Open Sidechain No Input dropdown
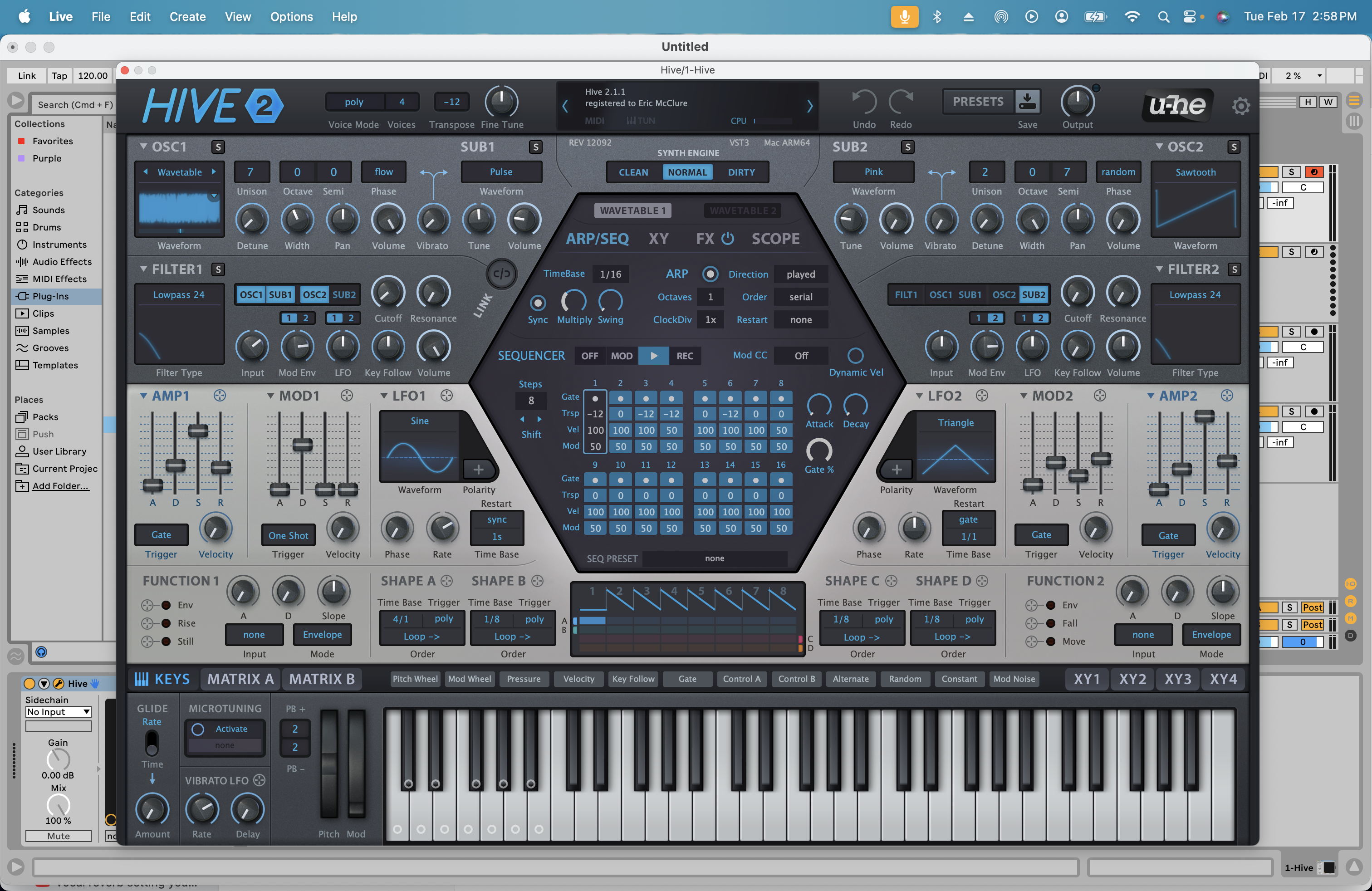 pos(58,712)
